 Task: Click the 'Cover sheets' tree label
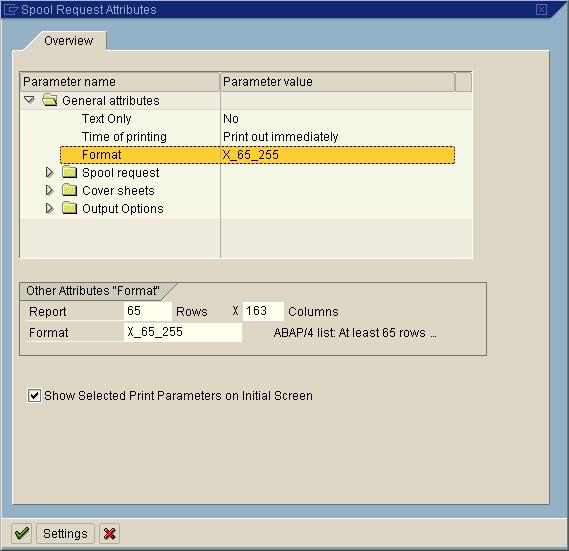118,191
